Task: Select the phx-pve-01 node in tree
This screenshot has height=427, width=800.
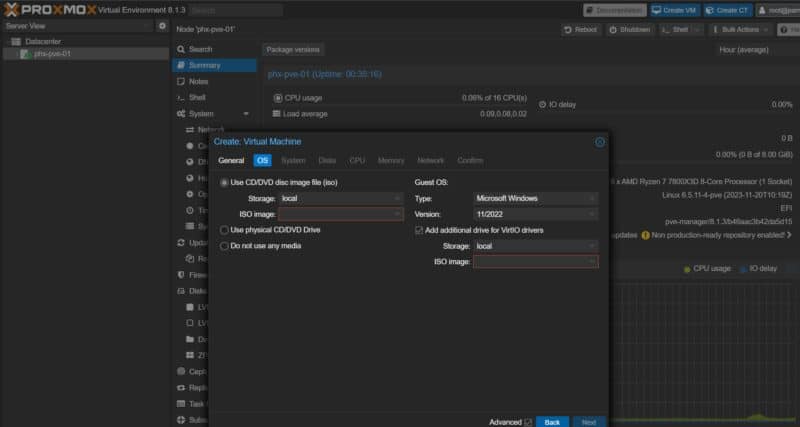Action: click(x=52, y=54)
